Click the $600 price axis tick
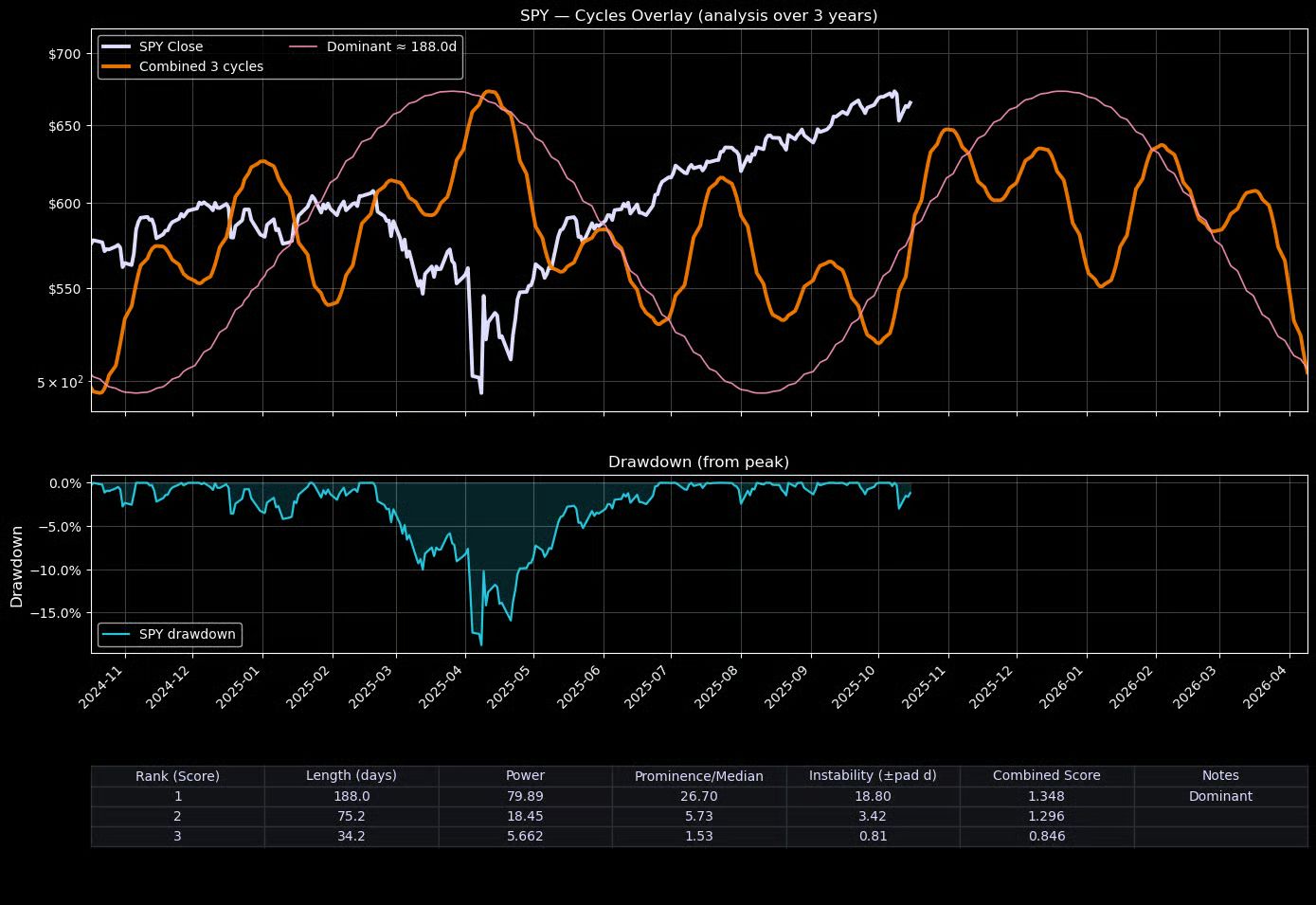The image size is (1316, 905). [x=64, y=204]
